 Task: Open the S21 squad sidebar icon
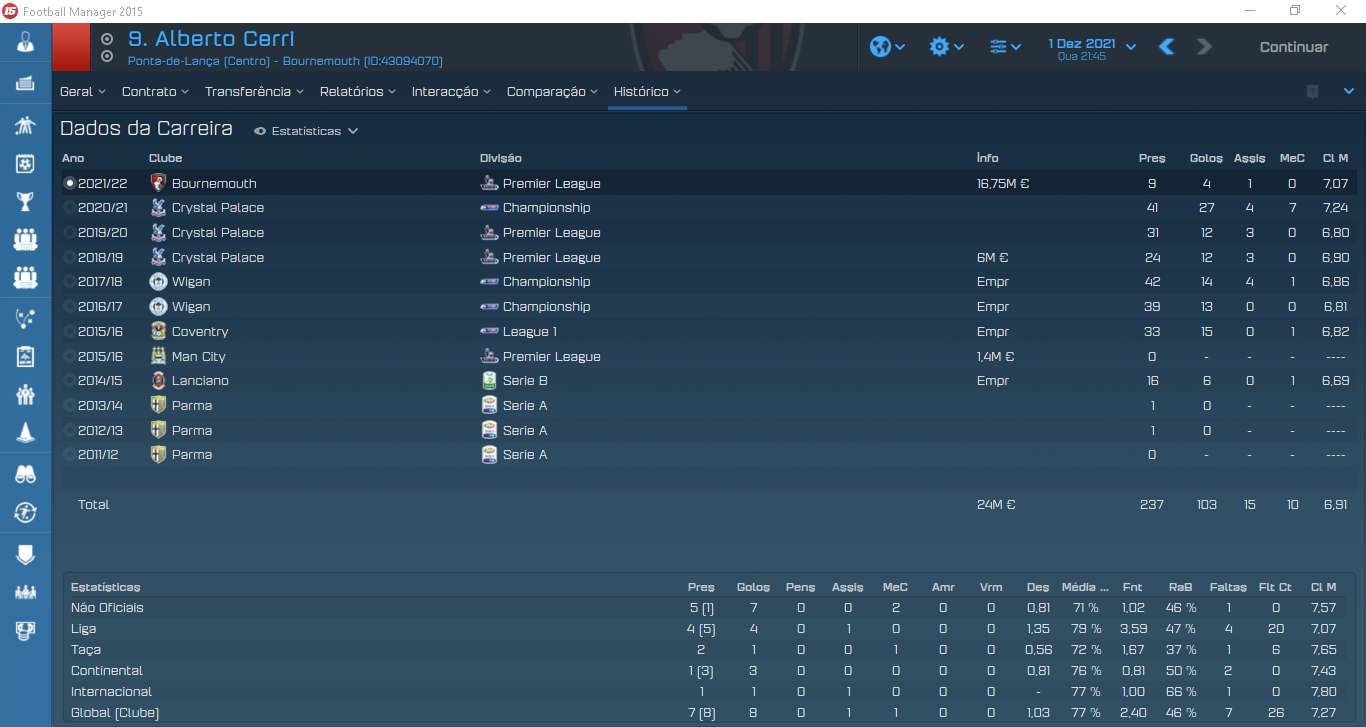pos(26,239)
